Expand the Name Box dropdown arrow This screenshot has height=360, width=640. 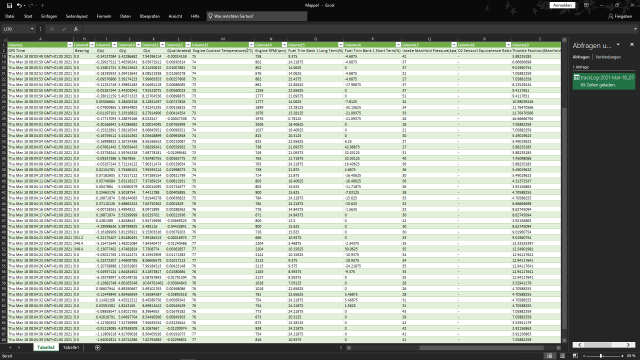tap(32, 29)
